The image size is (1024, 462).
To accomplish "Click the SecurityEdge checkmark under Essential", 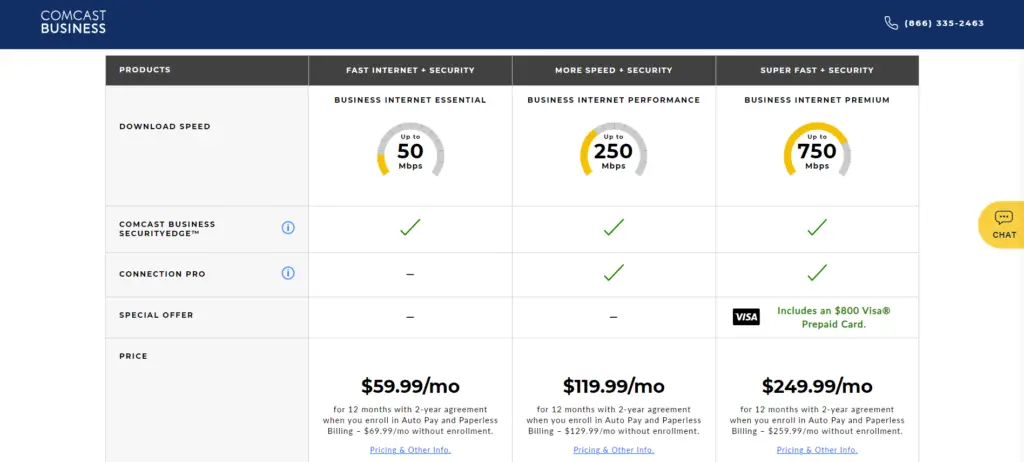I will tap(410, 227).
